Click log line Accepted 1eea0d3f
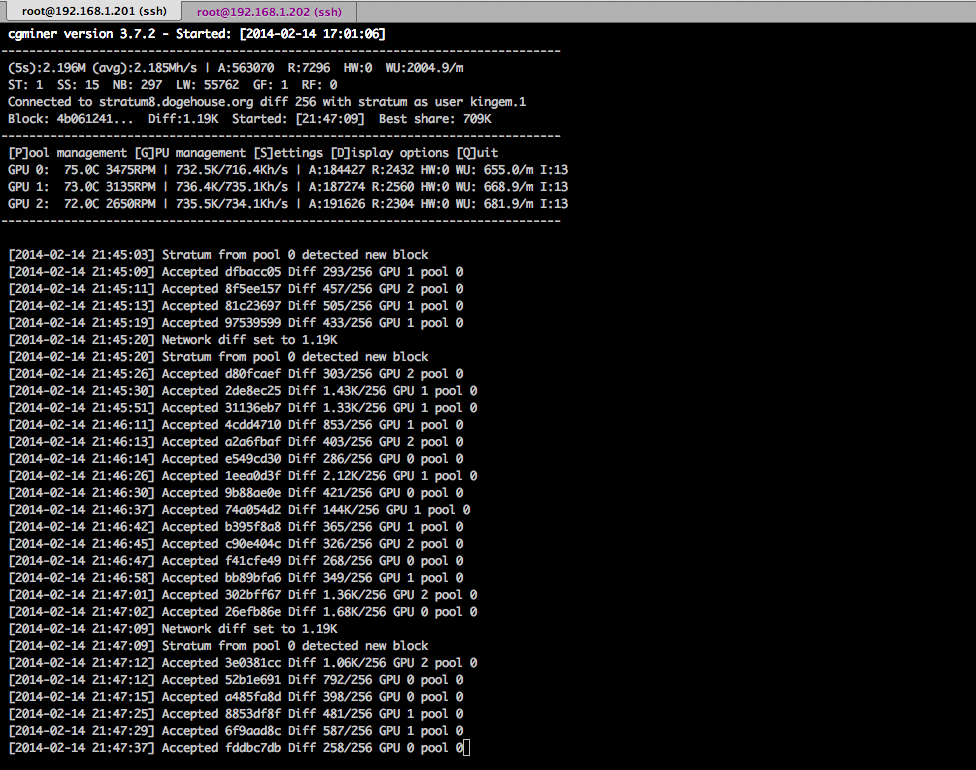This screenshot has height=770, width=976. point(243,476)
